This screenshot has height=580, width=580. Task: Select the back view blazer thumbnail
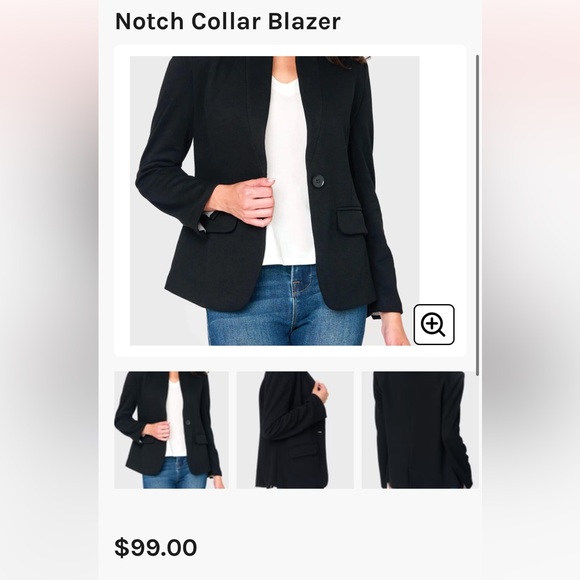(420, 430)
